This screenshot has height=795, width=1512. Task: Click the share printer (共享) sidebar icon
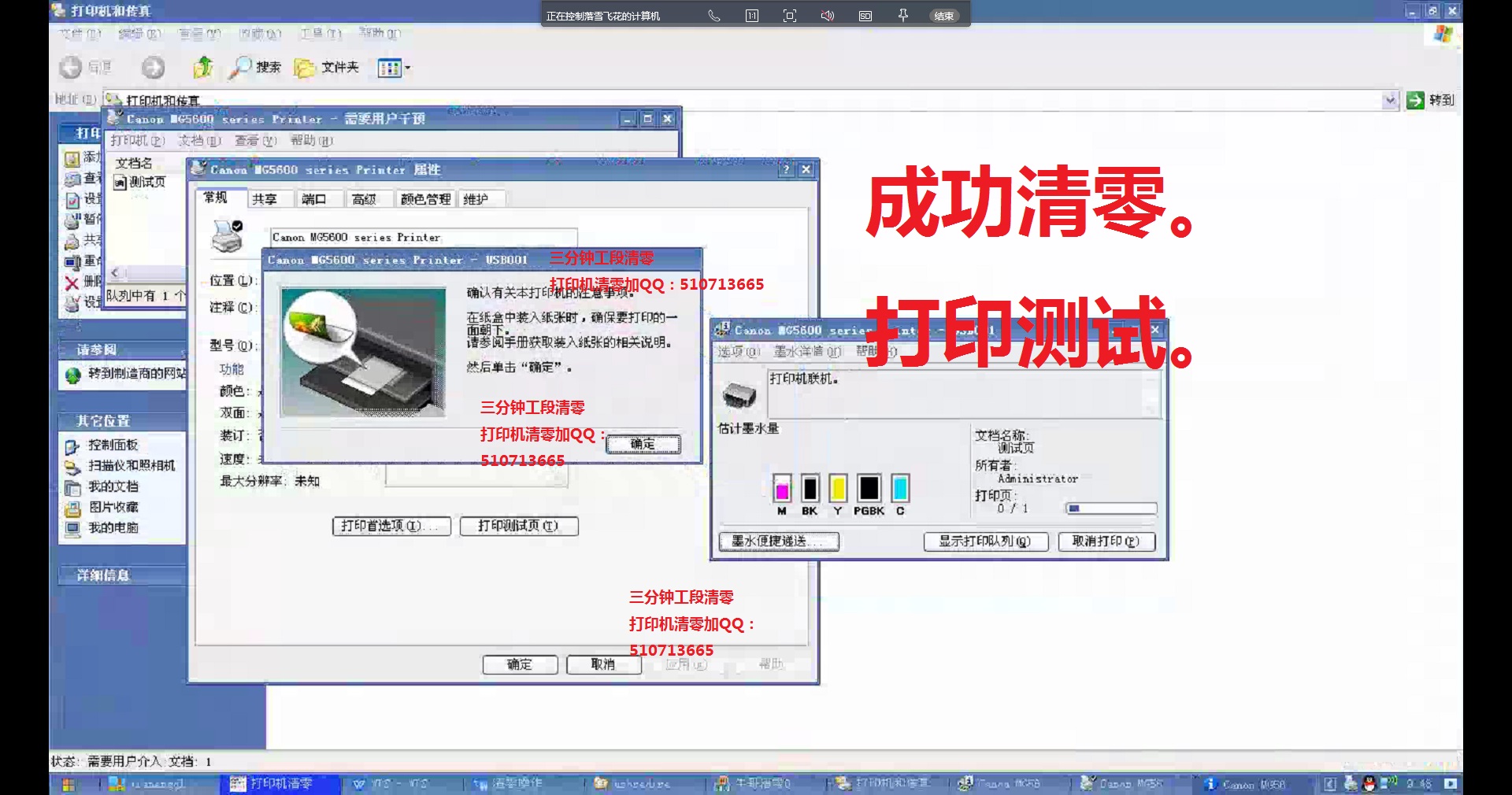coord(72,241)
